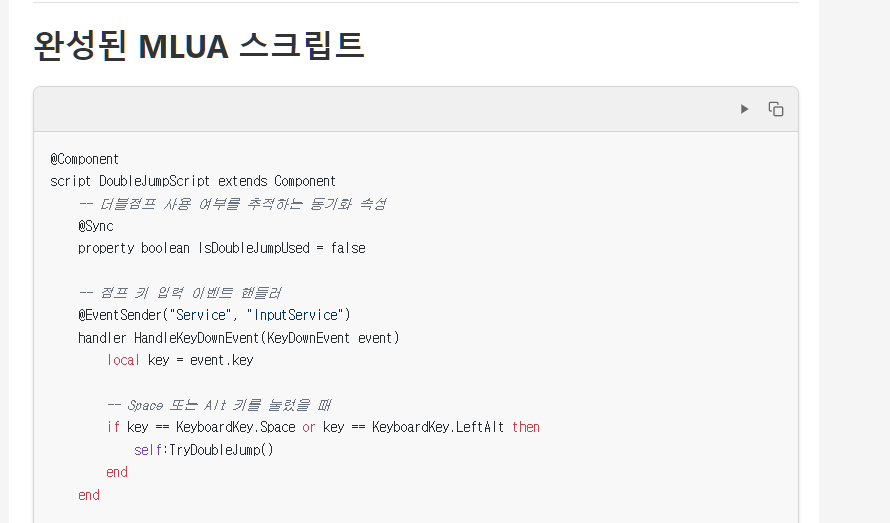Click the comment 점프 키 입력 이벤트 핸들러
This screenshot has width=890, height=523.
(x=180, y=293)
